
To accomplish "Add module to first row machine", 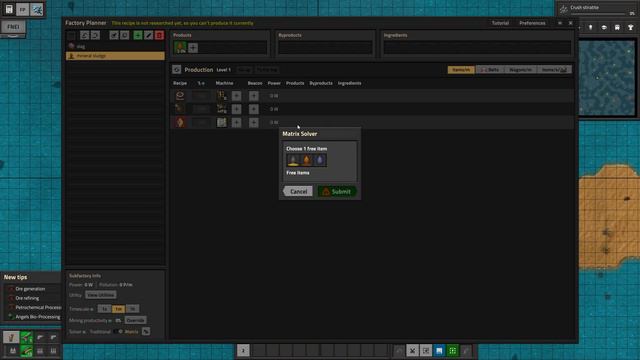I will click(x=236, y=96).
